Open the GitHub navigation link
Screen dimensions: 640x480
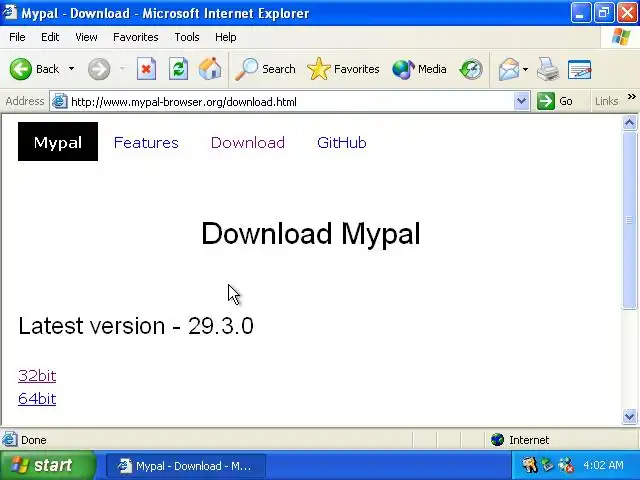(342, 142)
